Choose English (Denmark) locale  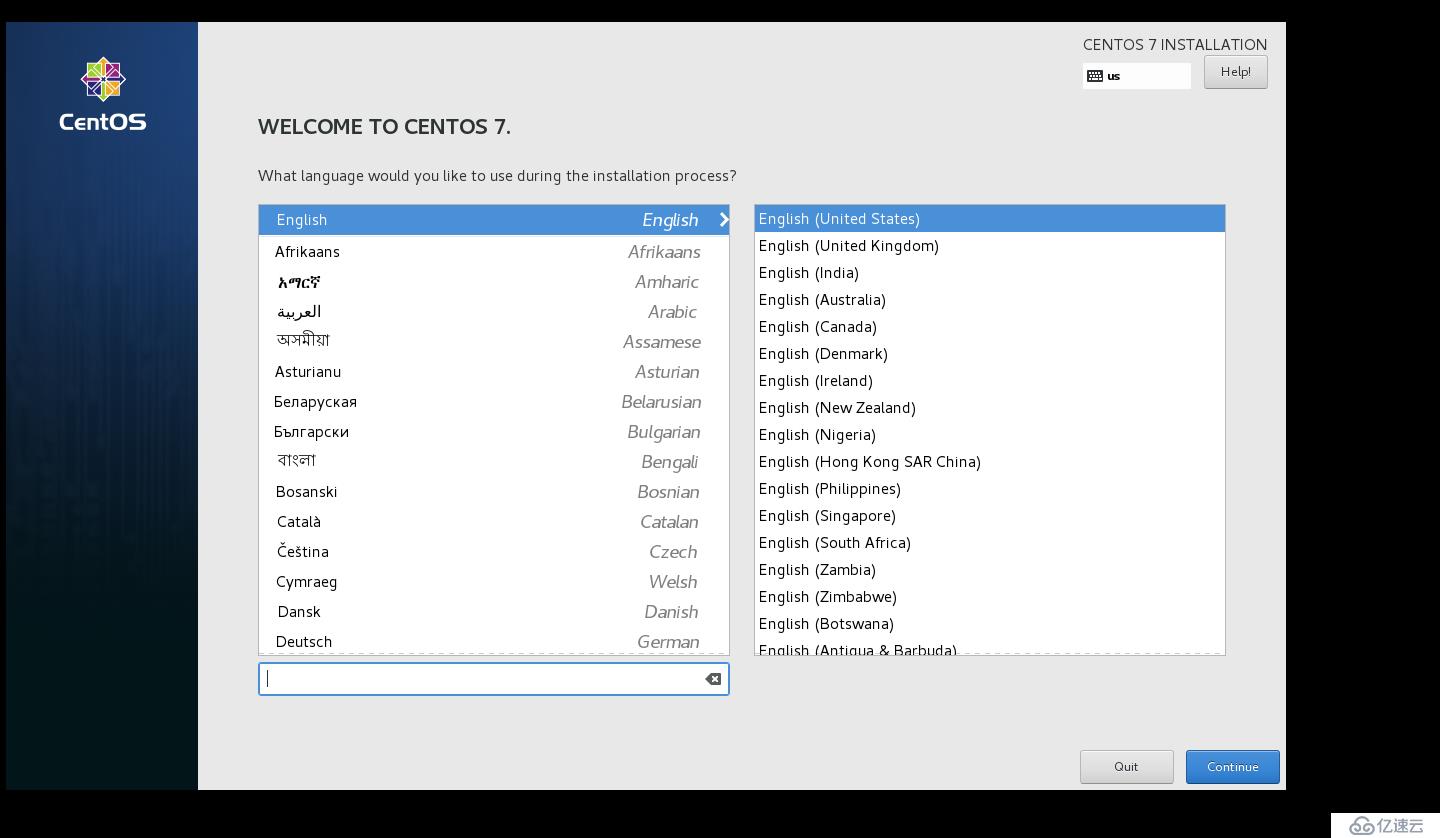click(990, 354)
